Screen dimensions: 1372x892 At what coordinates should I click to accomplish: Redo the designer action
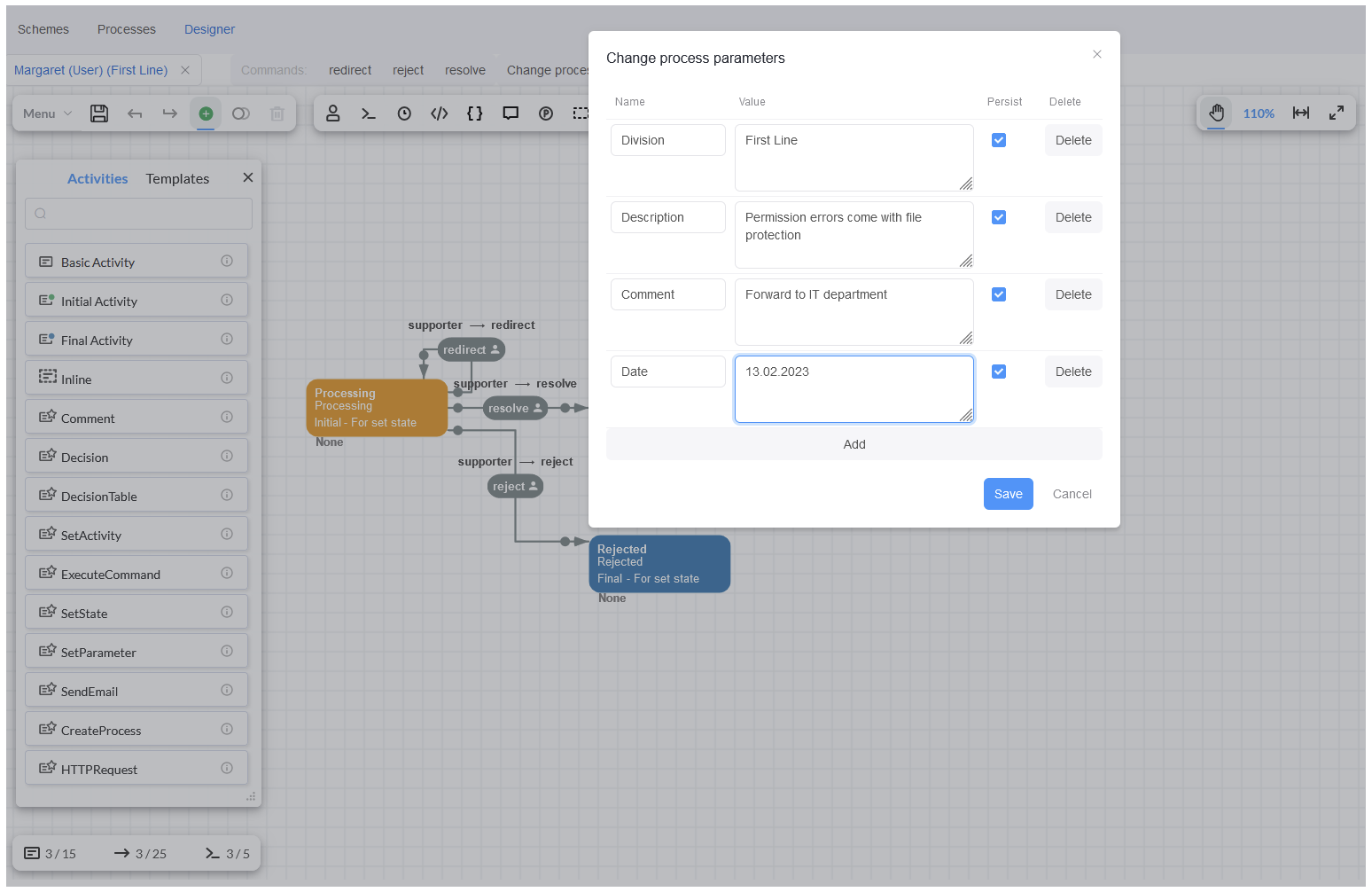point(170,113)
